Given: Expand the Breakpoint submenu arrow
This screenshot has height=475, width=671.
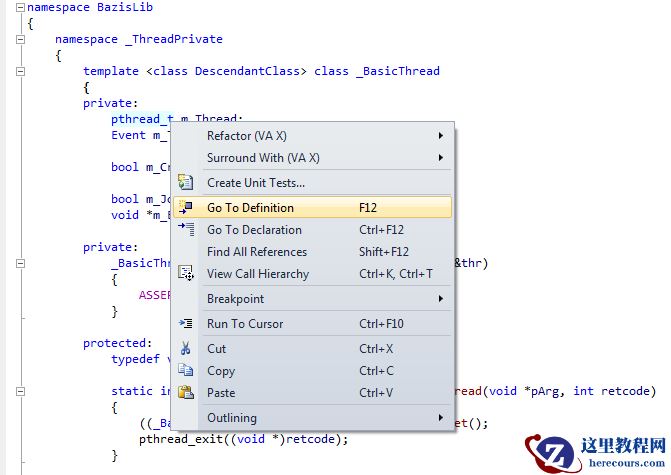Looking at the screenshot, I should pos(441,299).
